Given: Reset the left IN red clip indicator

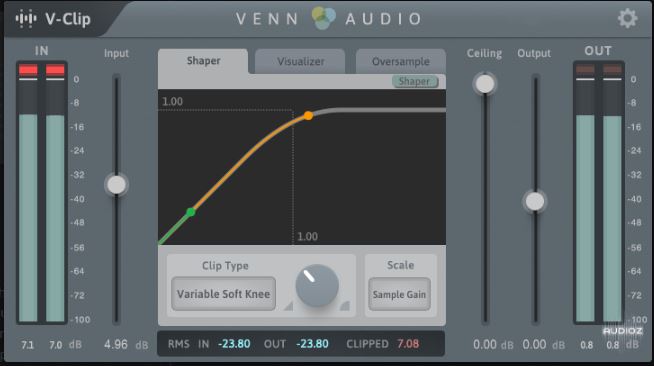Looking at the screenshot, I should (x=28, y=70).
